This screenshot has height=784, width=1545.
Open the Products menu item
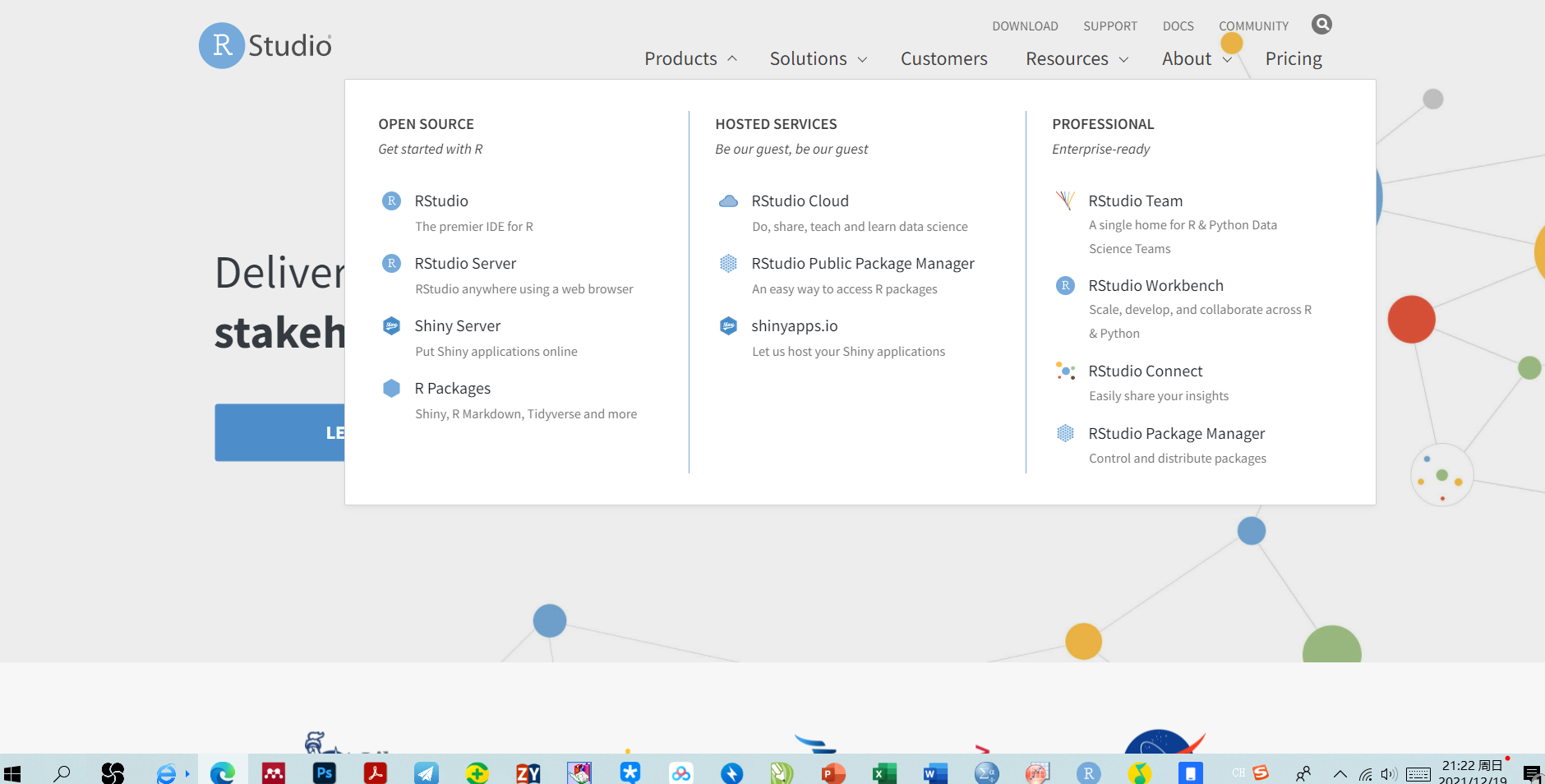click(680, 58)
